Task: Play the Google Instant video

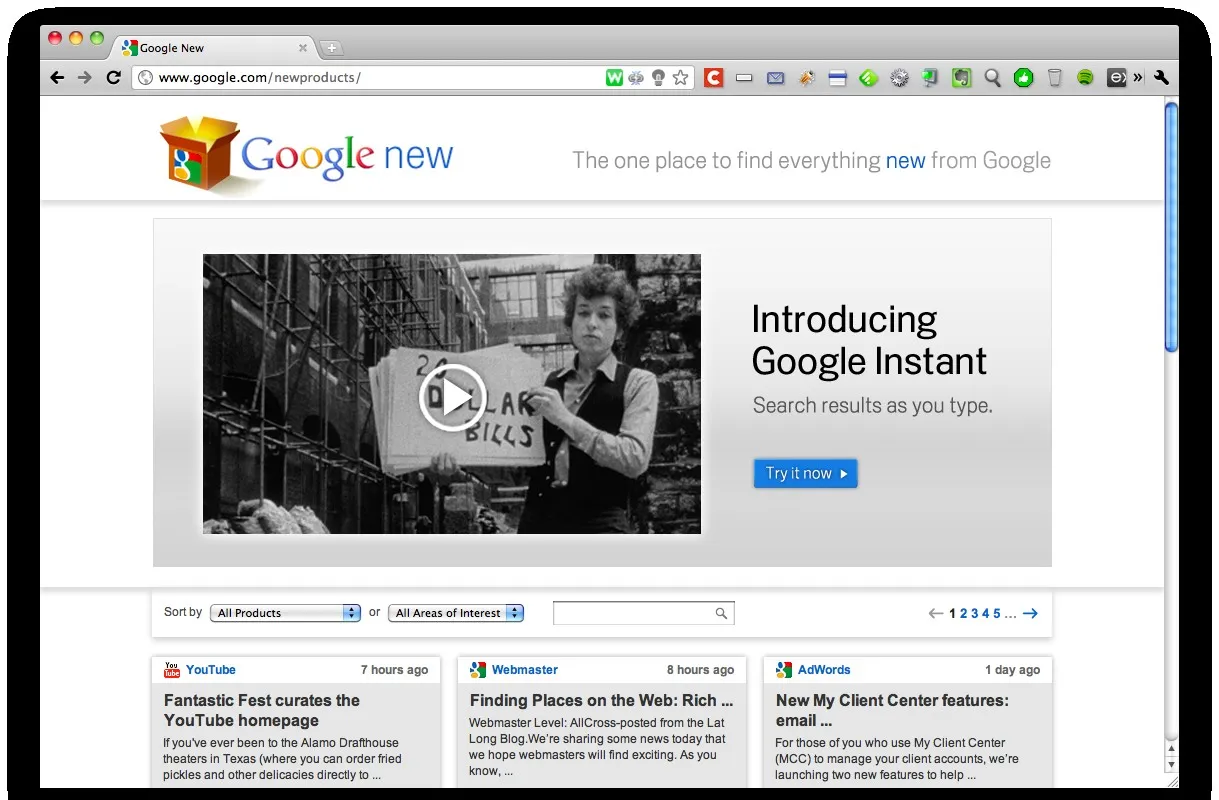Action: pyautogui.click(x=452, y=397)
